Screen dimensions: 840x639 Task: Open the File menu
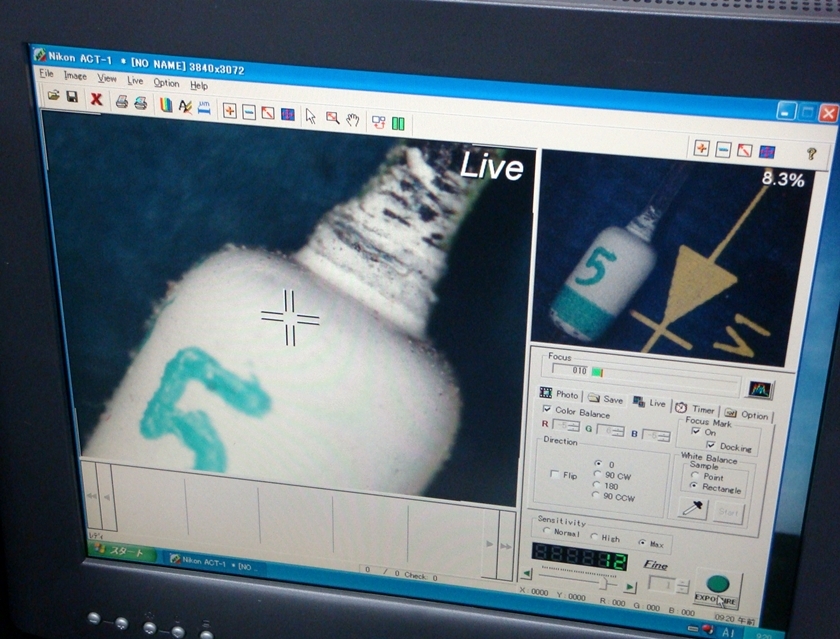pyautogui.click(x=46, y=73)
